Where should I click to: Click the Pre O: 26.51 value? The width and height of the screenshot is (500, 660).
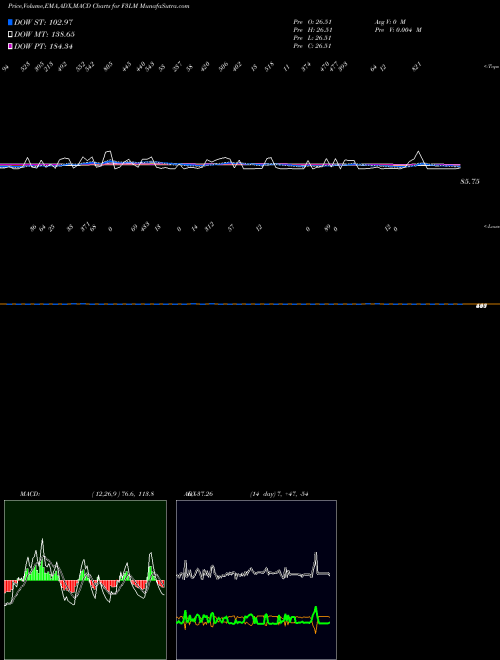click(x=313, y=21)
